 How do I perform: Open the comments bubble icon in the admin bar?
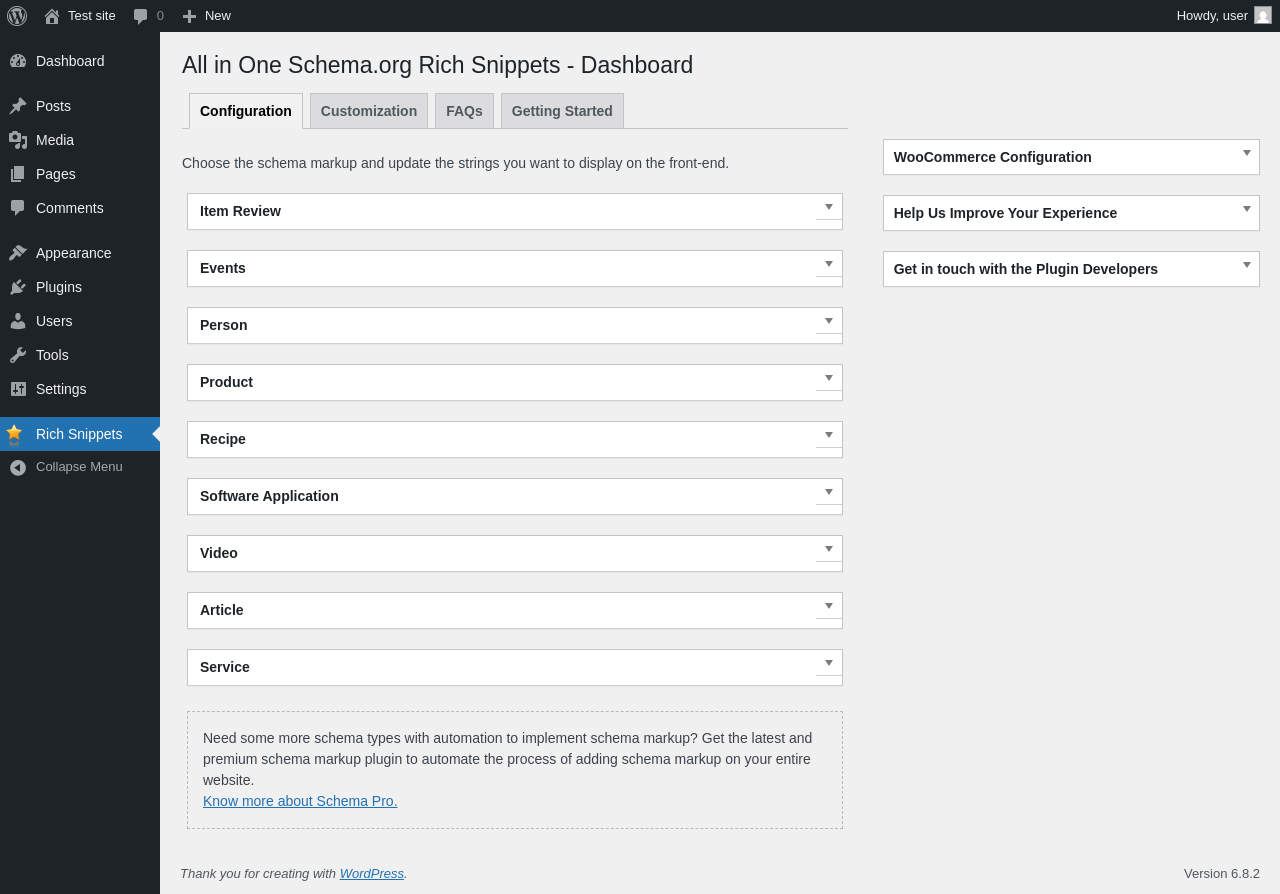click(x=140, y=16)
